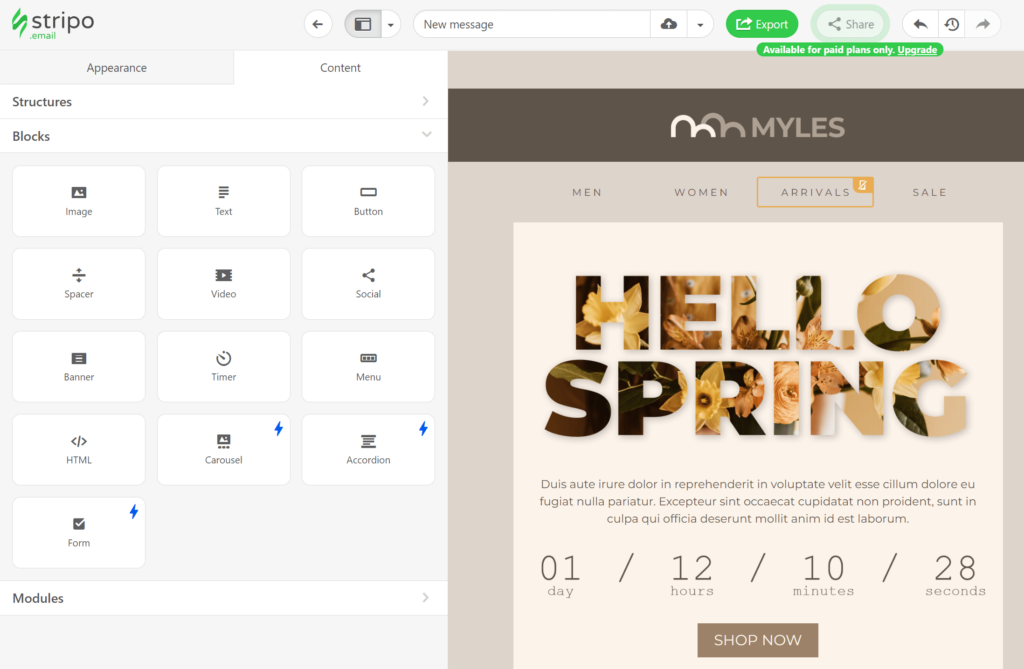
Task: Click the undo arrow icon
Action: point(919,23)
